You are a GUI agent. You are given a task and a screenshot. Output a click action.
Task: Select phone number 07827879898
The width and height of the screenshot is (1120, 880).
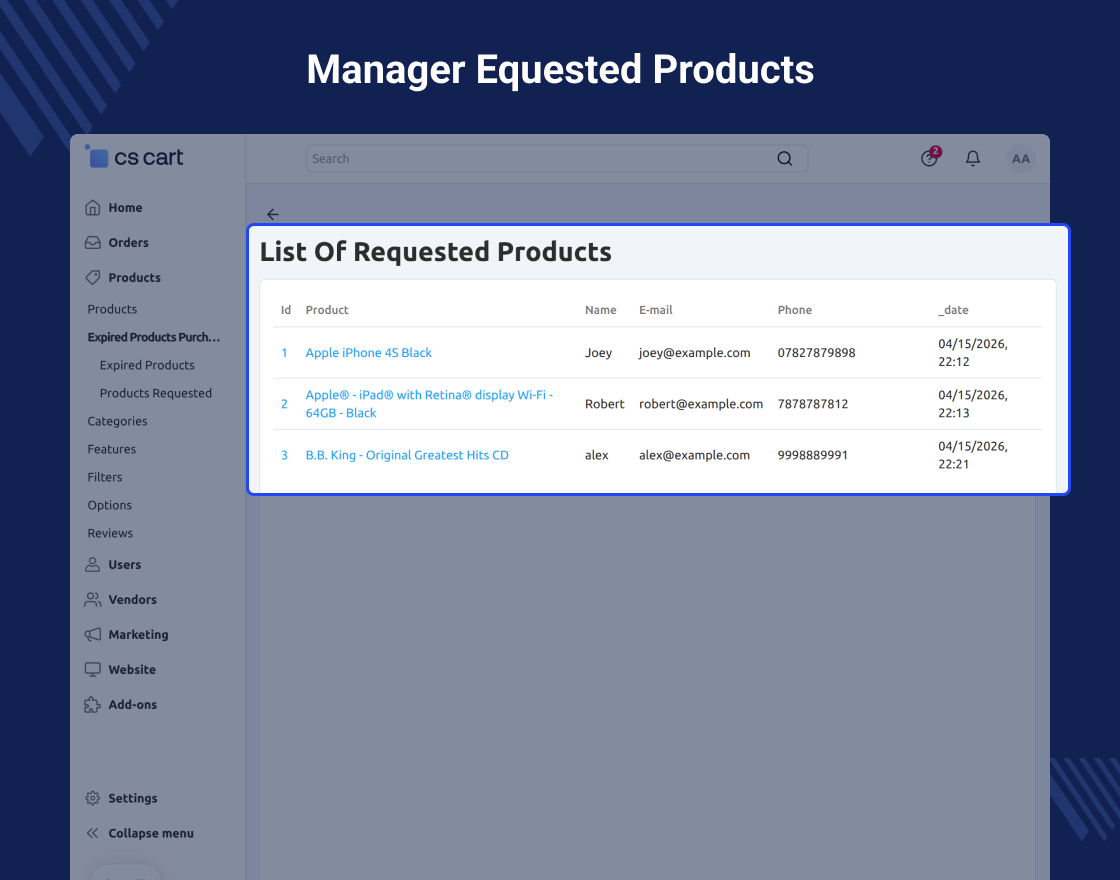(816, 353)
